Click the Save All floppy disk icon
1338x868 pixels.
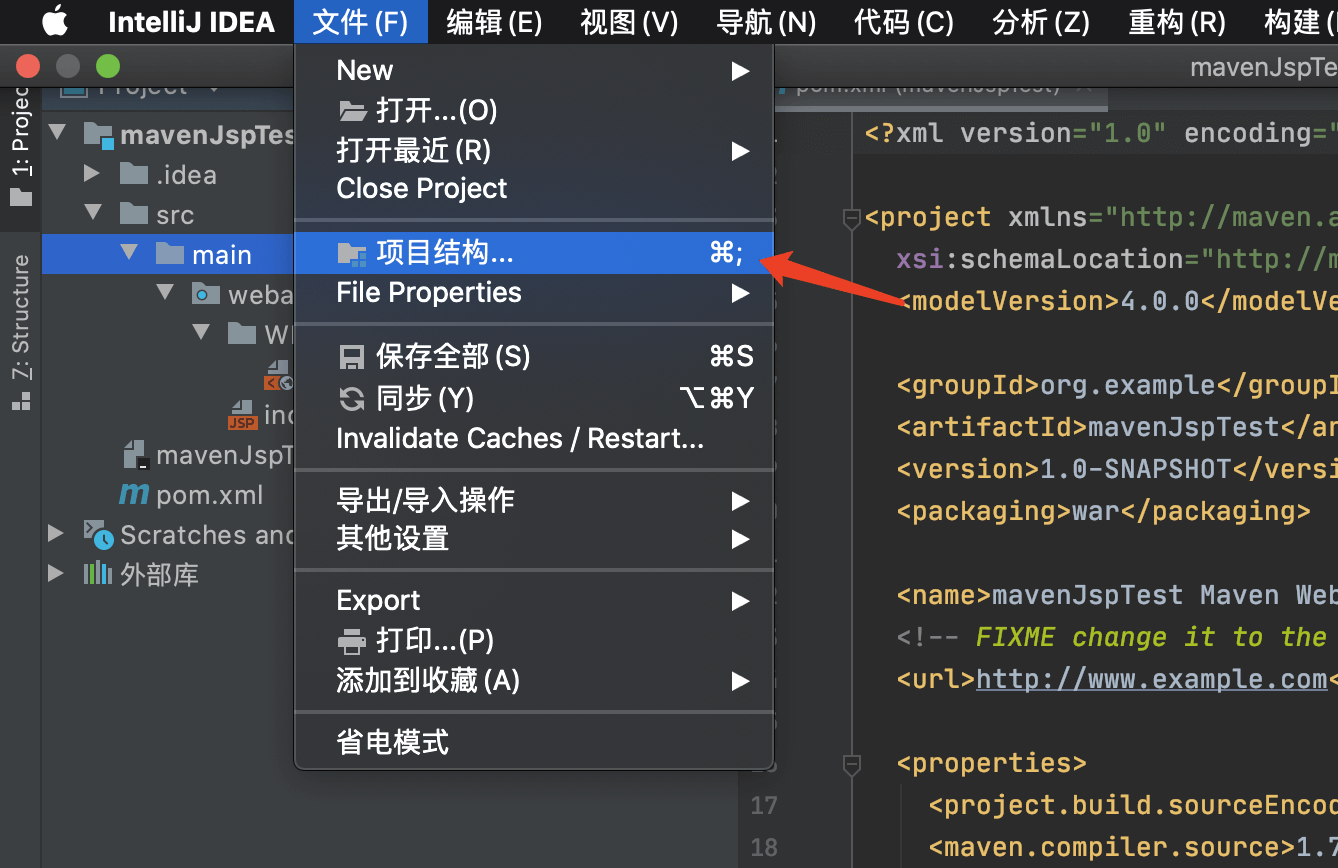(352, 357)
